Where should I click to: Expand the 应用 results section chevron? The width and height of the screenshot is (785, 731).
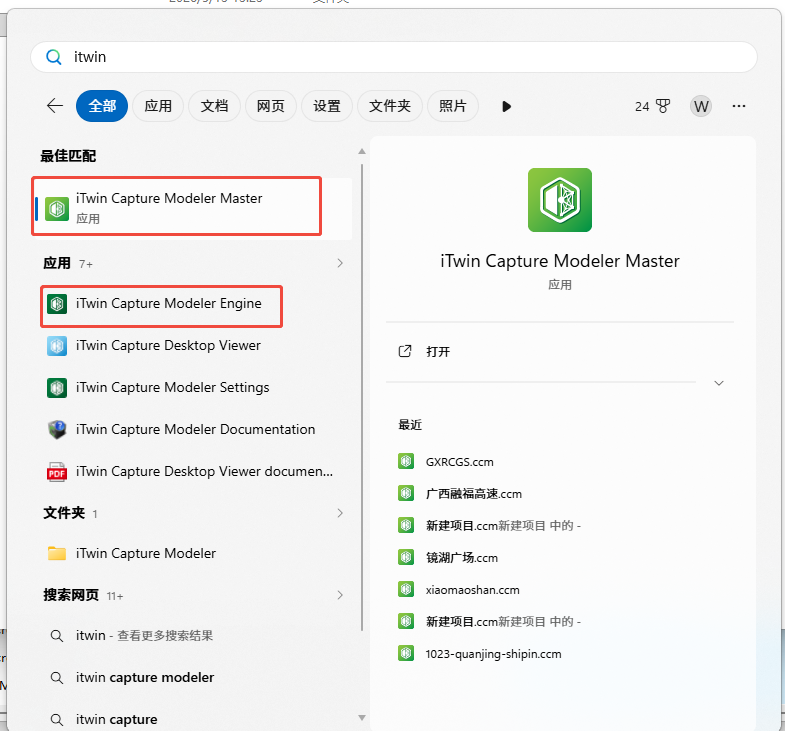(x=340, y=263)
